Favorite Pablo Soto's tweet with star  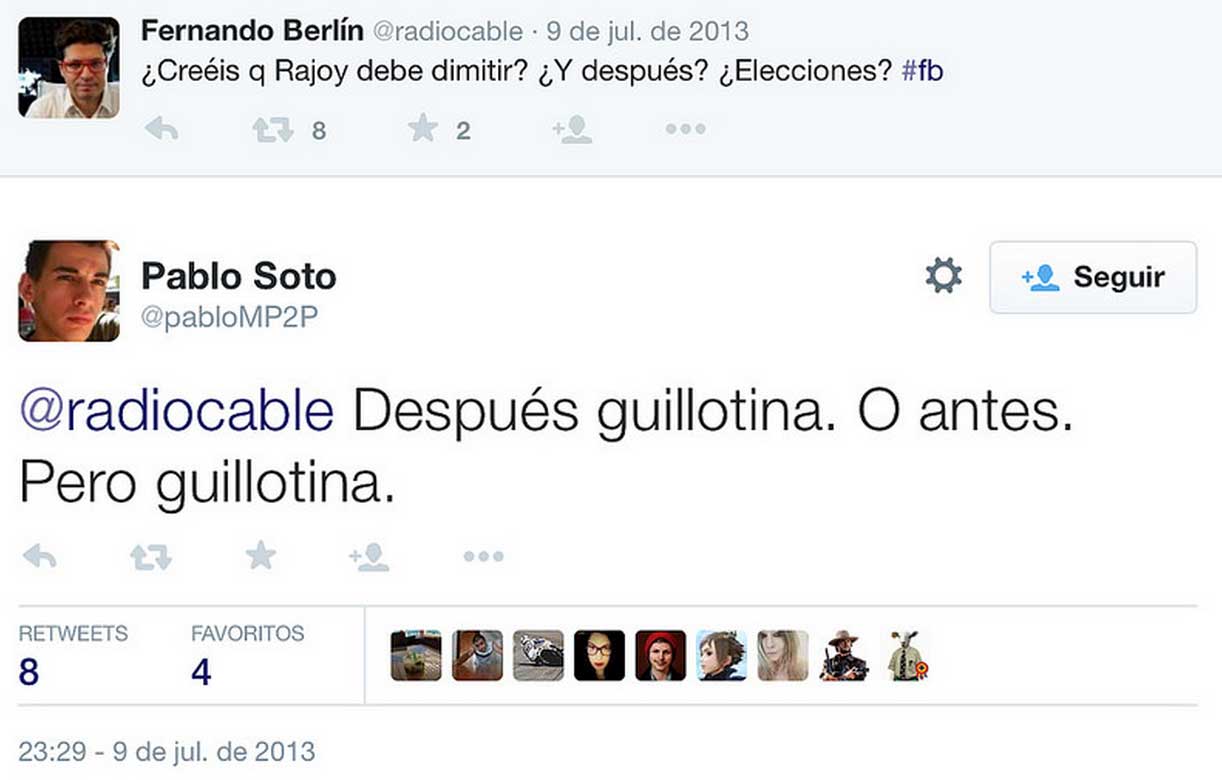261,555
